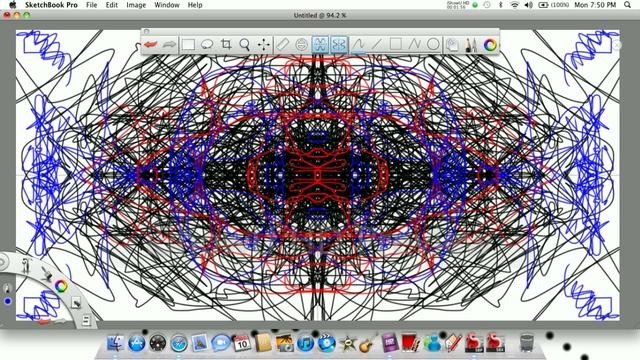This screenshot has width=640, height=360.
Task: Click the pencil brush icon at left edge
Action: (8, 288)
